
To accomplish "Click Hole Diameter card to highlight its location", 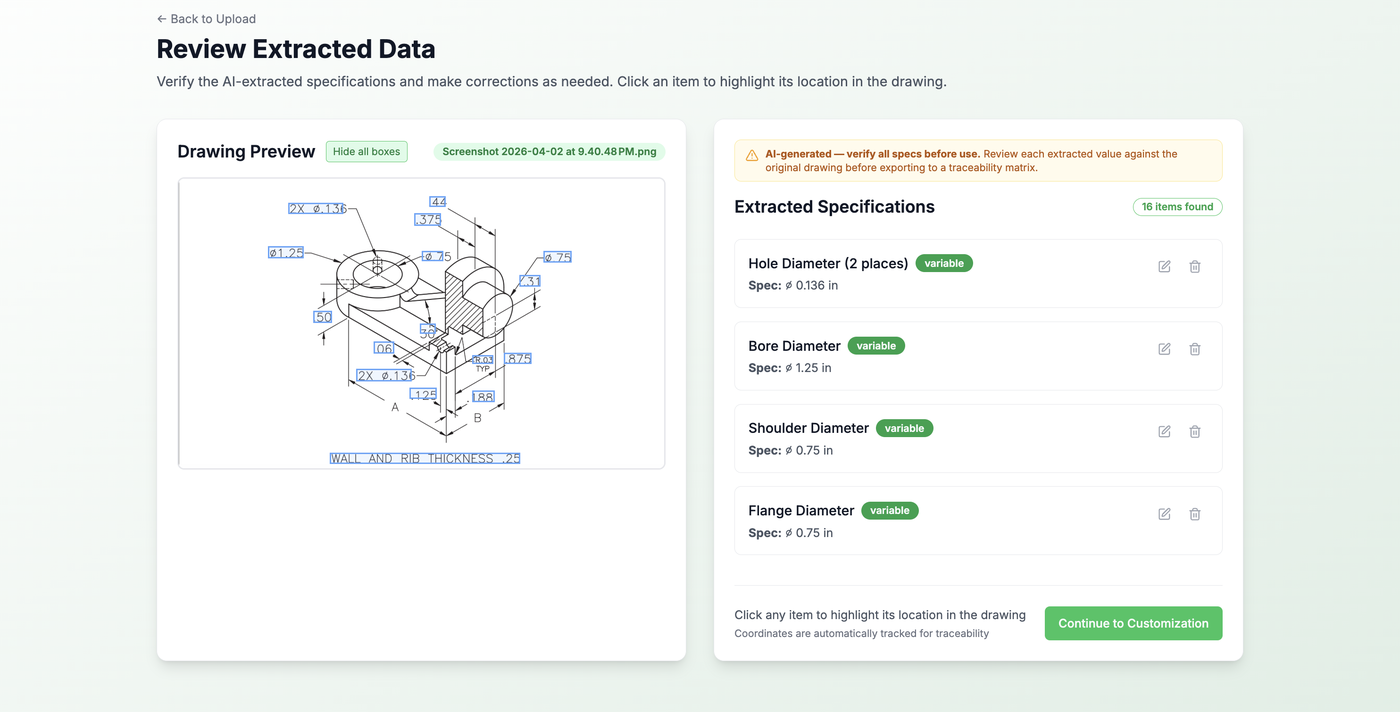I will tap(900, 273).
